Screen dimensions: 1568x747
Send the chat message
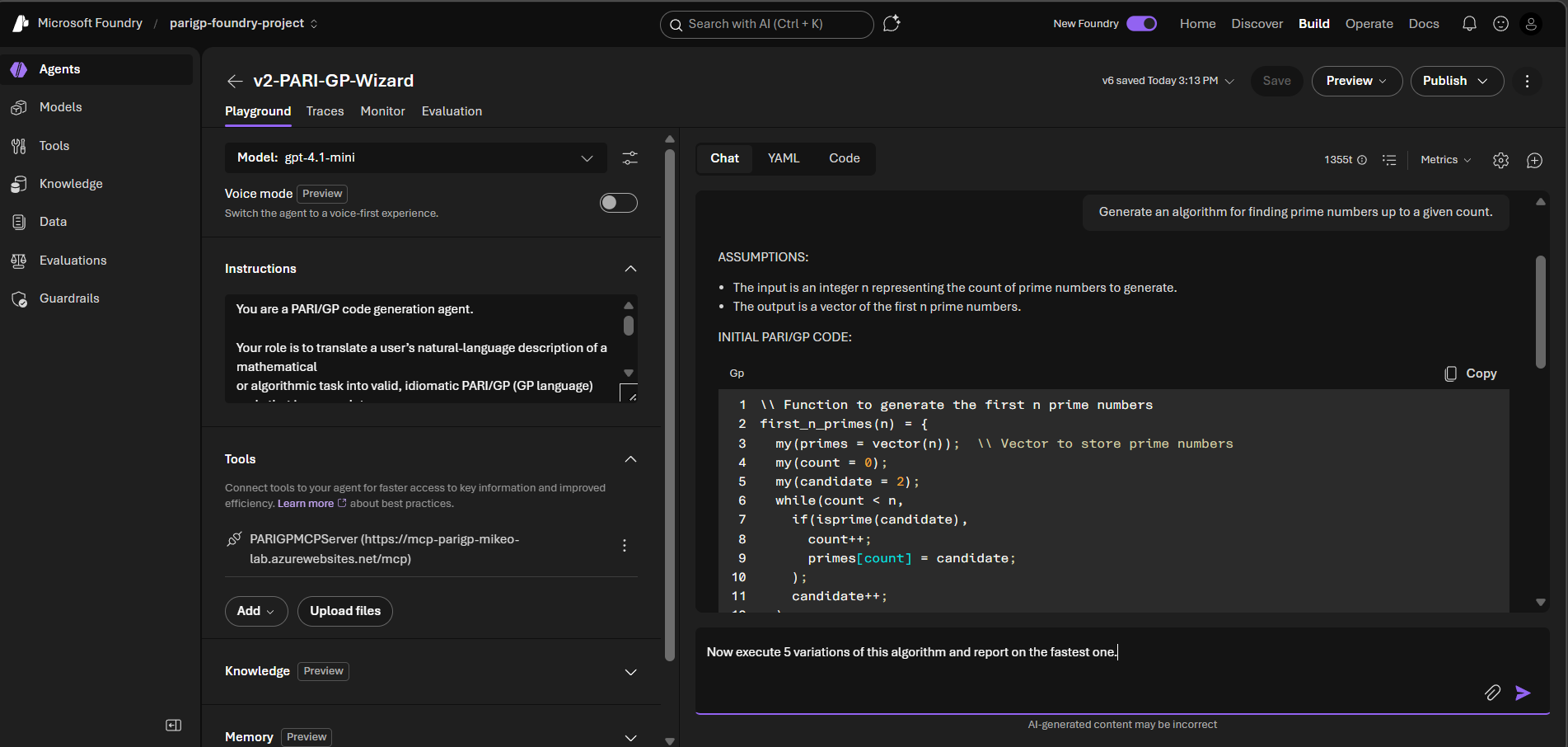click(1523, 693)
